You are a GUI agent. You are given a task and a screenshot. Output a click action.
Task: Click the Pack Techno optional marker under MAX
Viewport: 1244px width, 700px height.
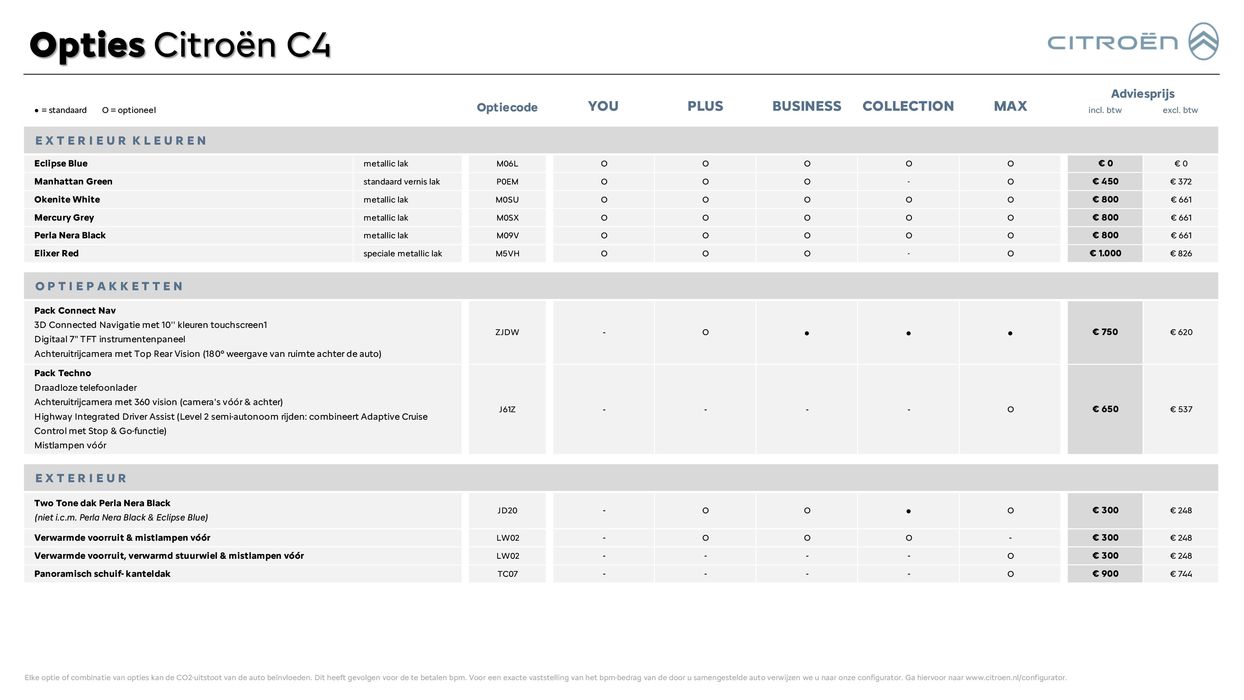[1010, 410]
